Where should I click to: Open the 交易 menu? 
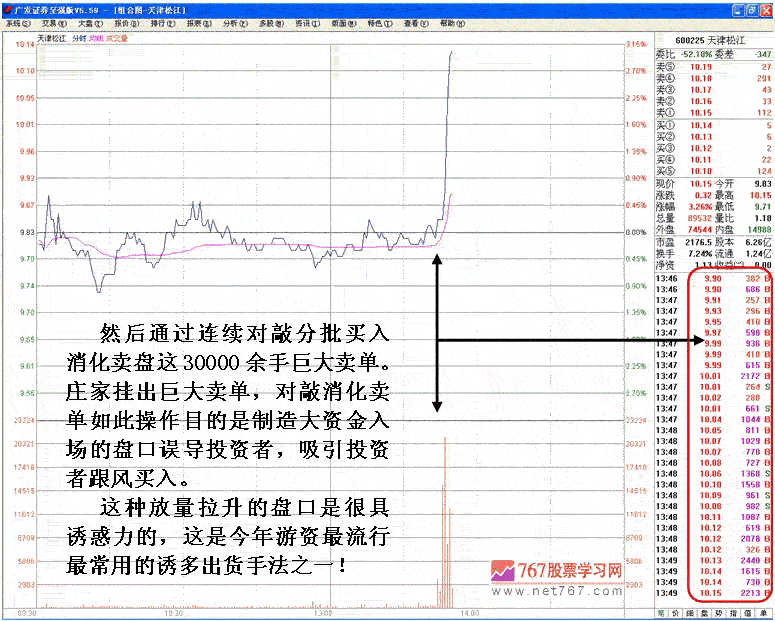click(48, 22)
